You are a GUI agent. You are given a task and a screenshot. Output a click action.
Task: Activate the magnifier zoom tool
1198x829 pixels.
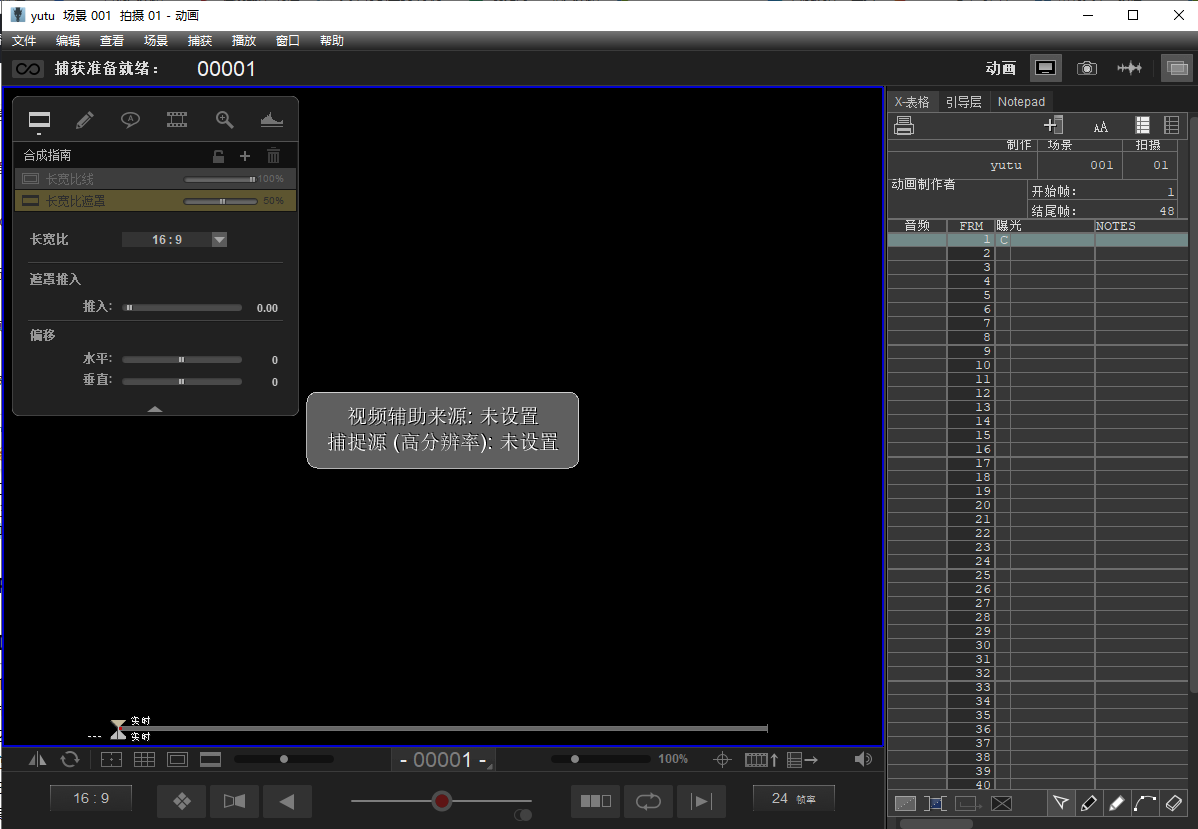coord(224,120)
